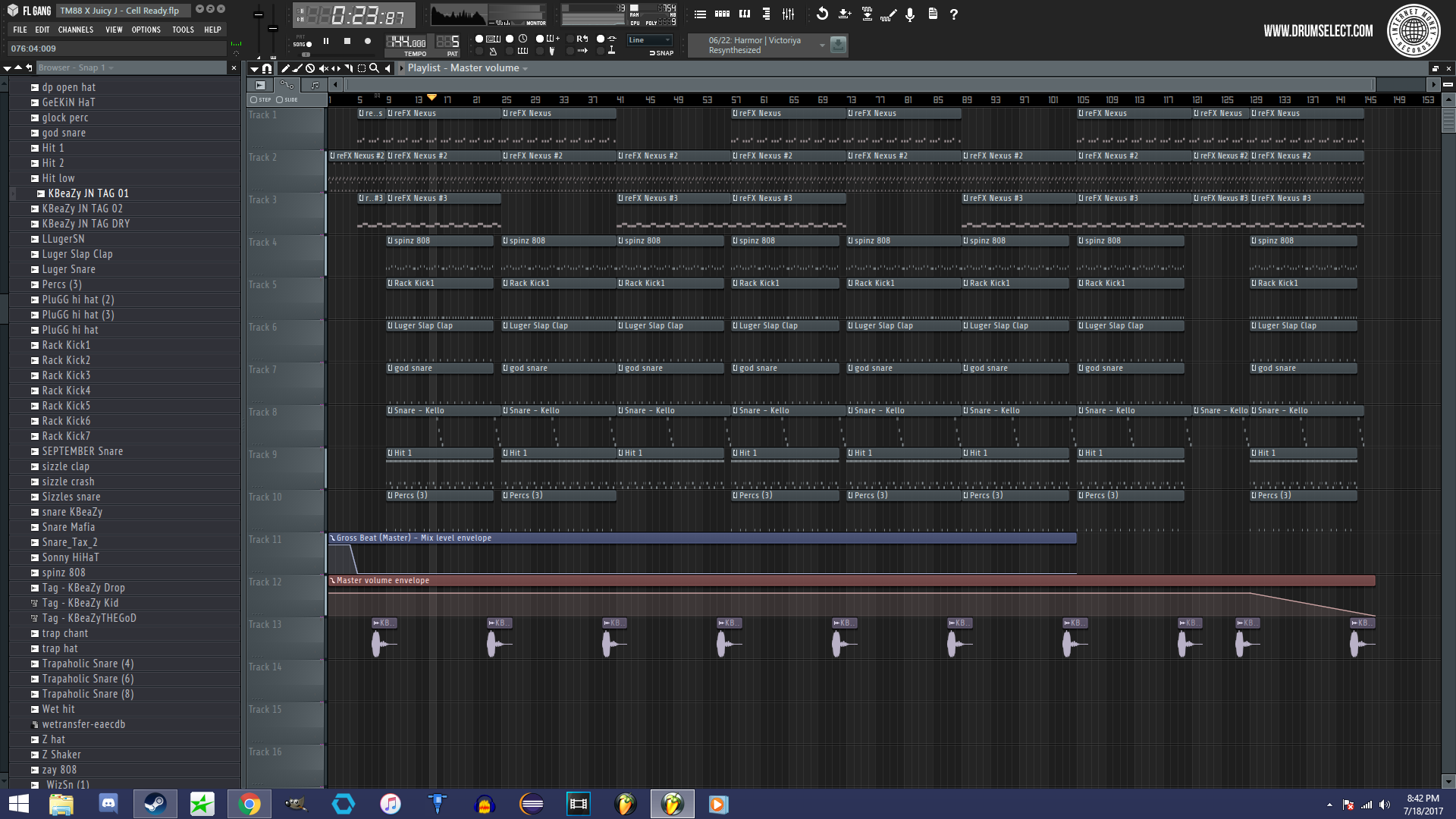Click the microphone one-click recording icon
Screen dimensions: 1456x819
[x=910, y=14]
